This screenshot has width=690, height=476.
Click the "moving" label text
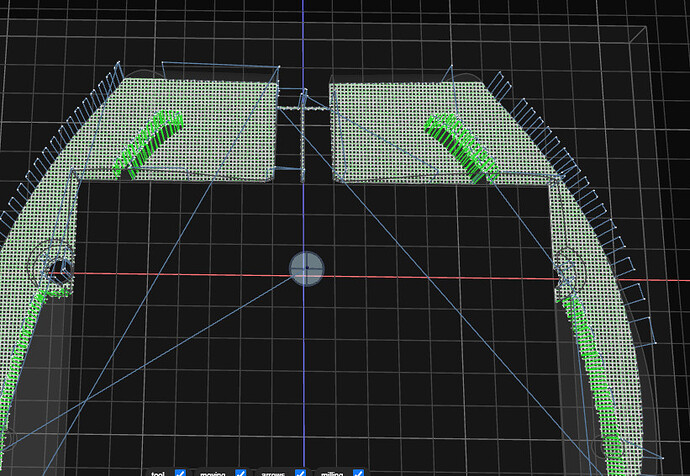[x=212, y=472]
